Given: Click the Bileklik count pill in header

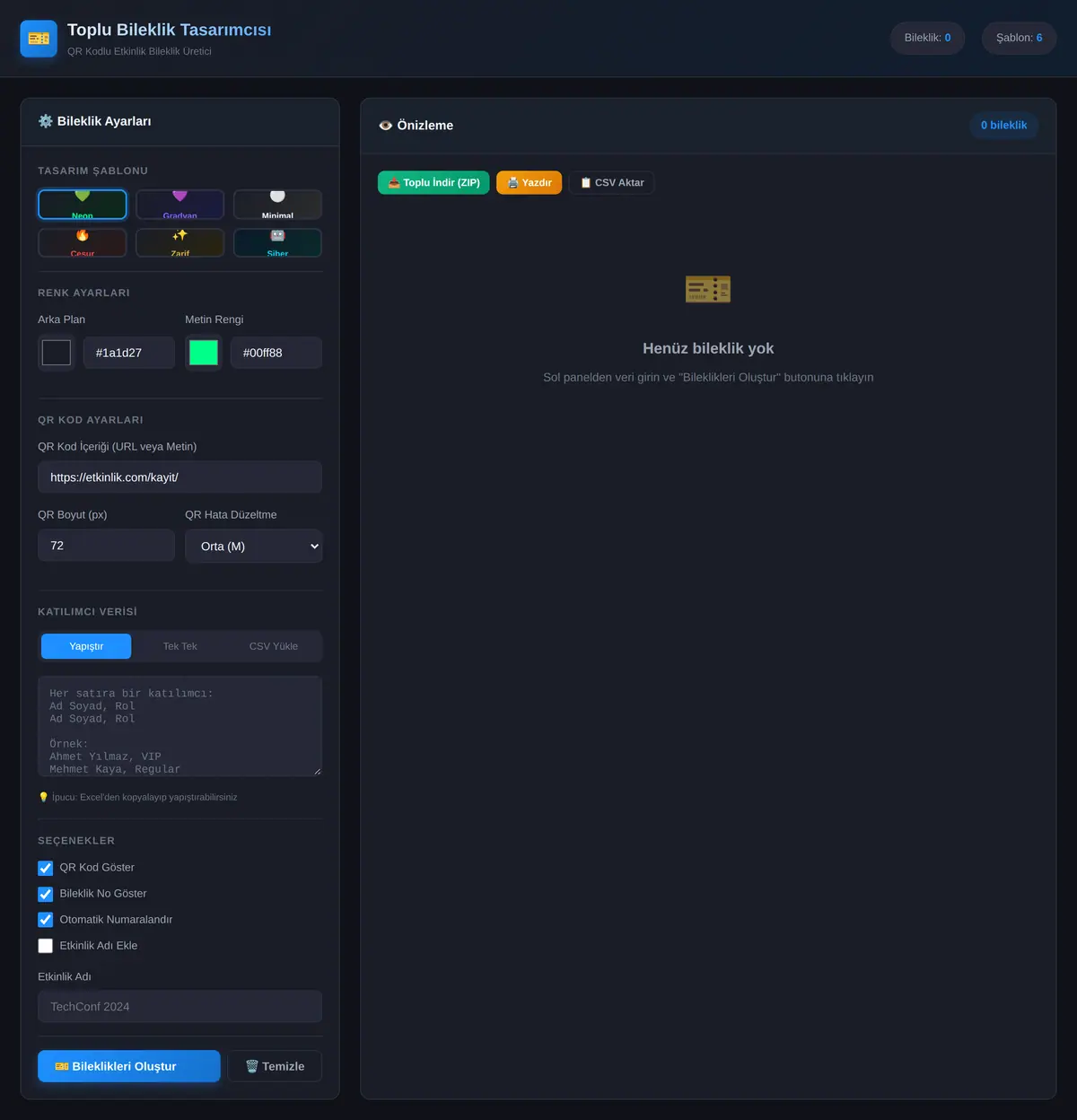Looking at the screenshot, I should click(927, 38).
